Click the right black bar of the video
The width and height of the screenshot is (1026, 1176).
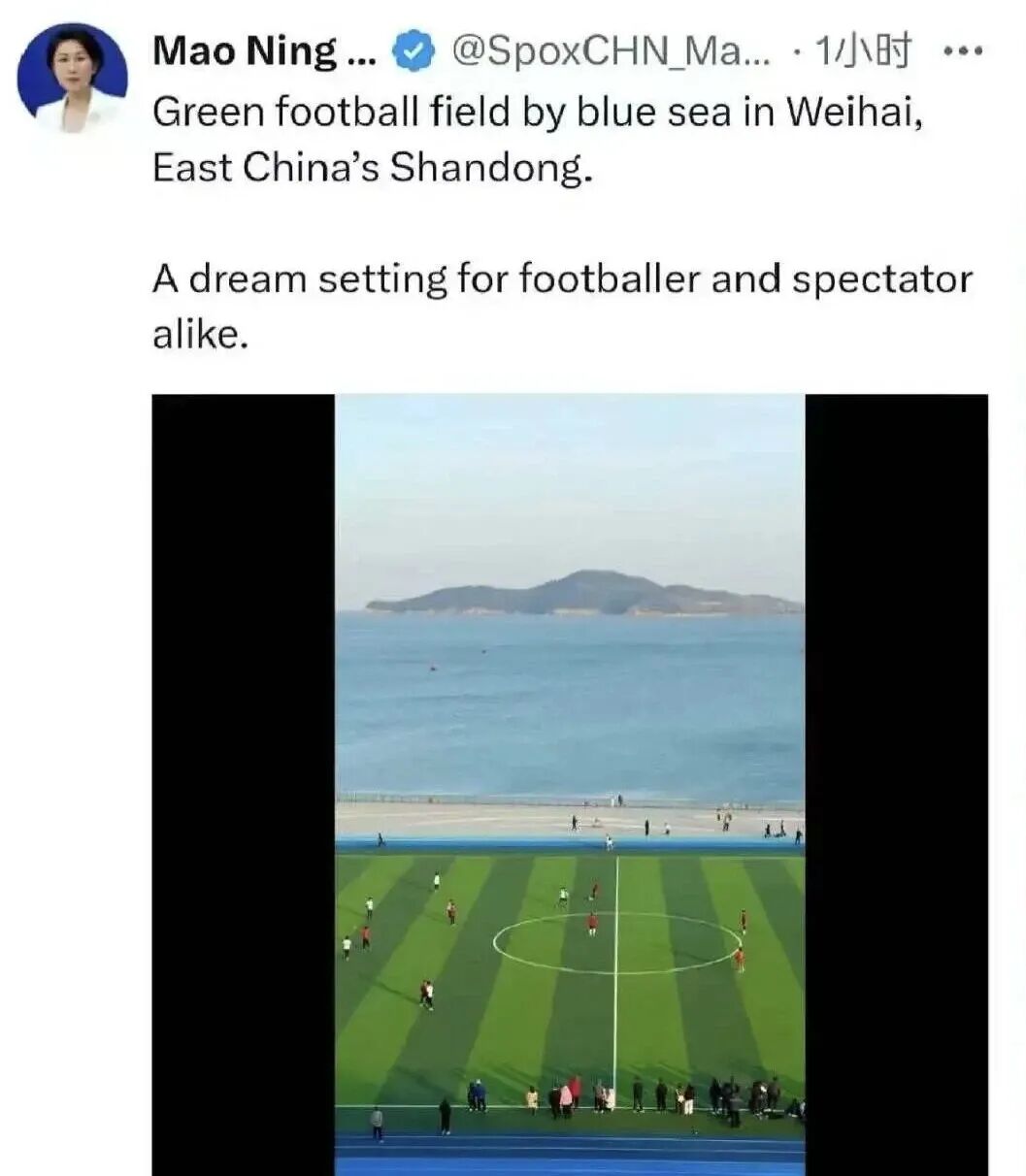coord(896,784)
